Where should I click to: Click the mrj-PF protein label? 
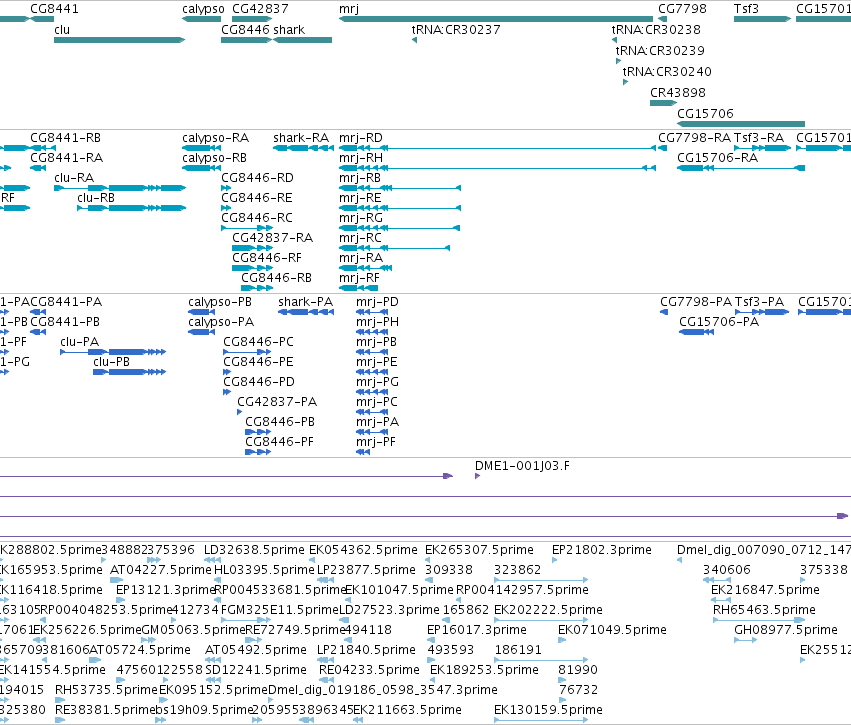point(376,442)
